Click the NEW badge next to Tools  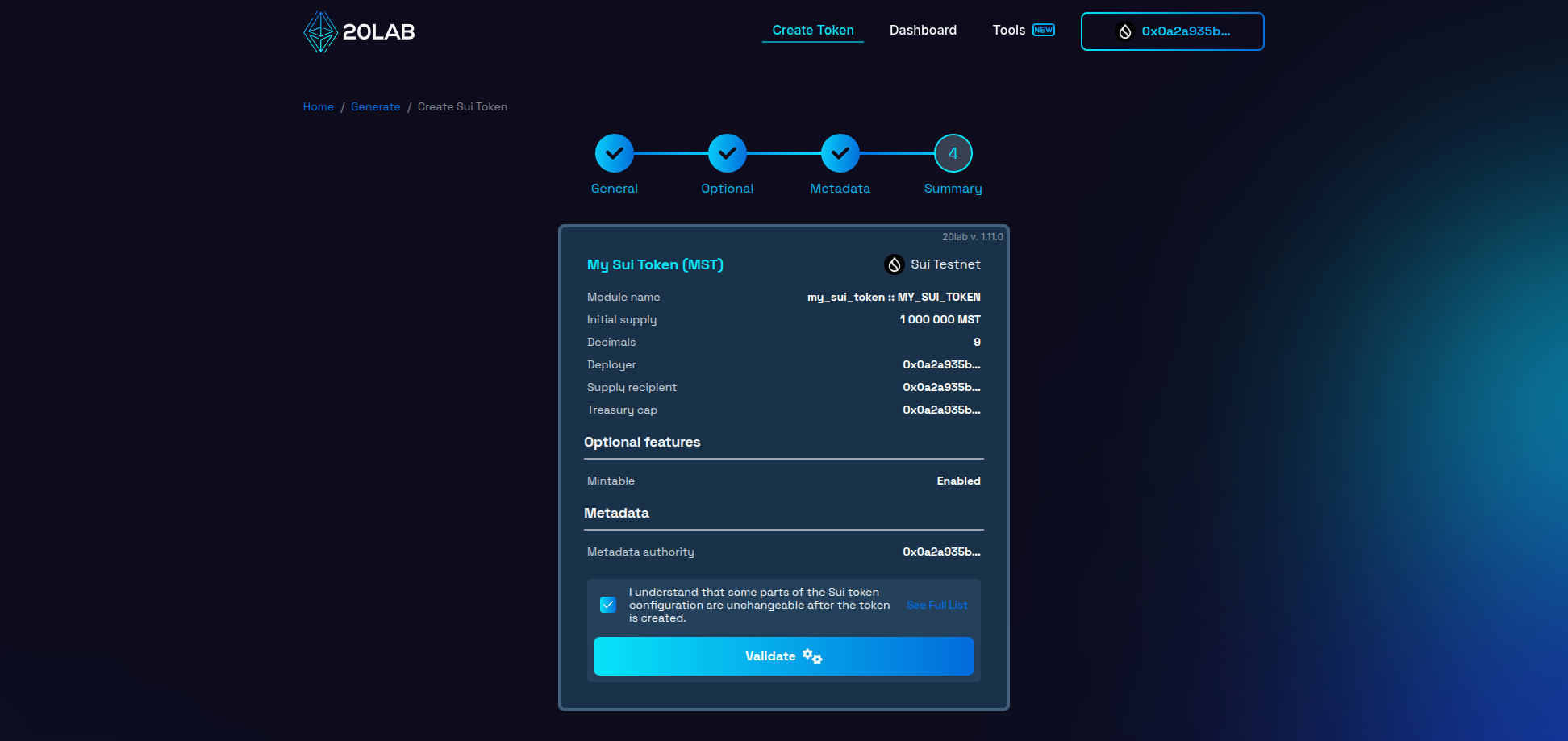(1044, 30)
